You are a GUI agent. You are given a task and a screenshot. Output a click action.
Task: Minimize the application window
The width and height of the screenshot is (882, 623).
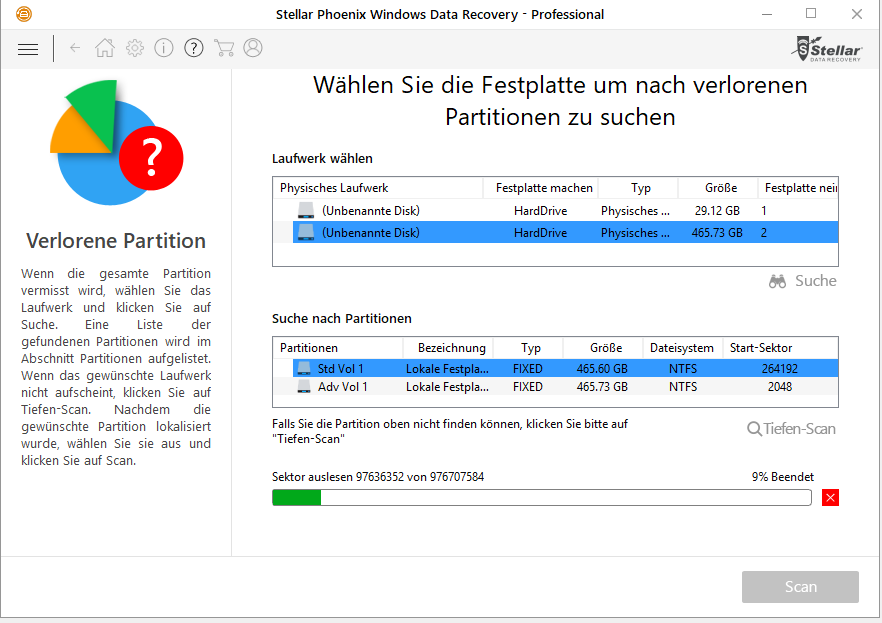tap(767, 14)
